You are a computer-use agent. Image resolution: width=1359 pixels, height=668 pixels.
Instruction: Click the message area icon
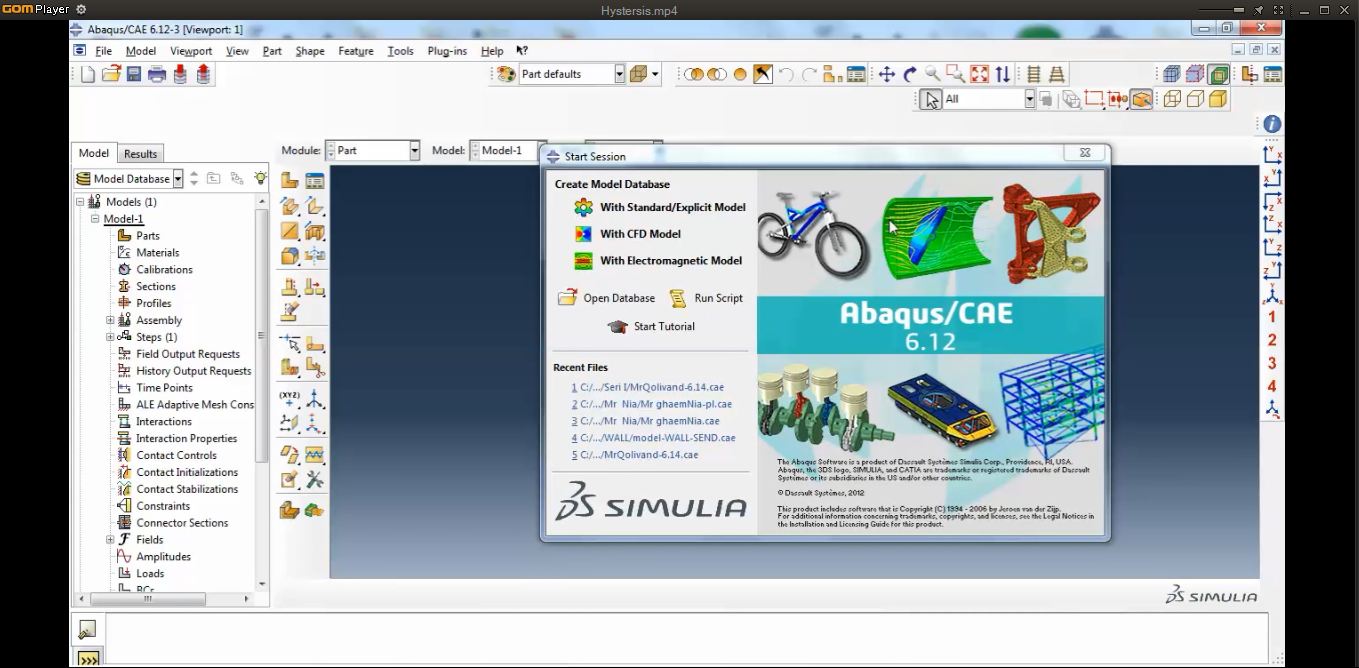point(88,629)
